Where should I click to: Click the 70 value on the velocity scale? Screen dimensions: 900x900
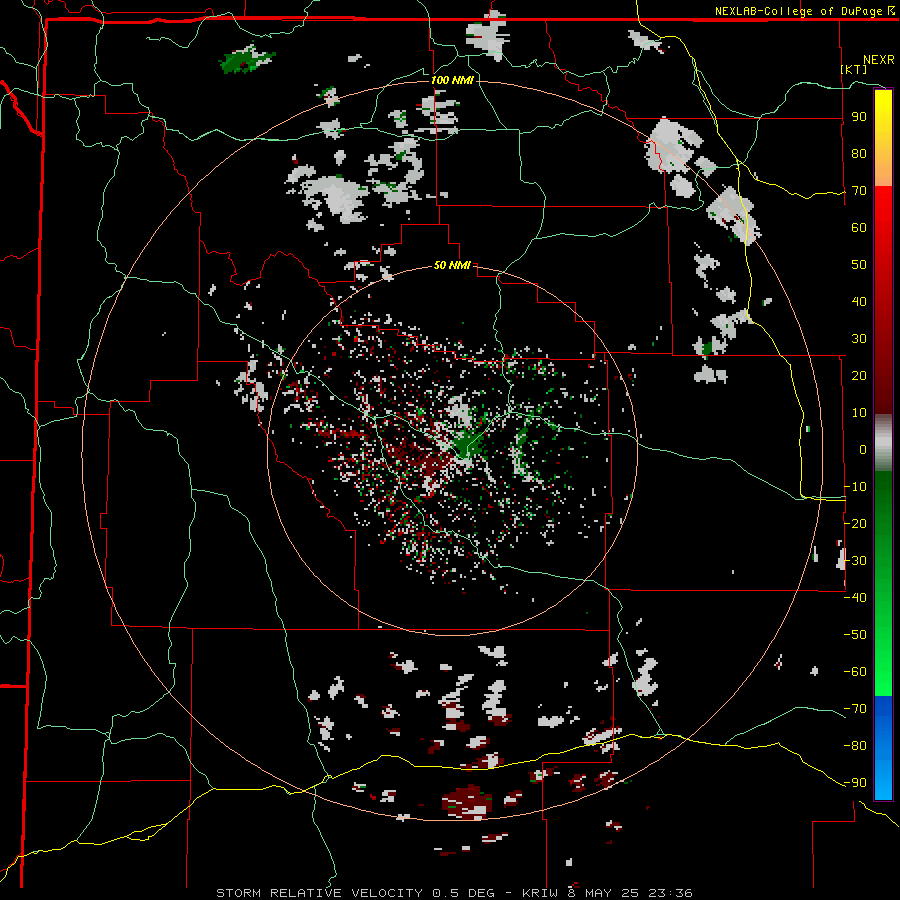(859, 191)
